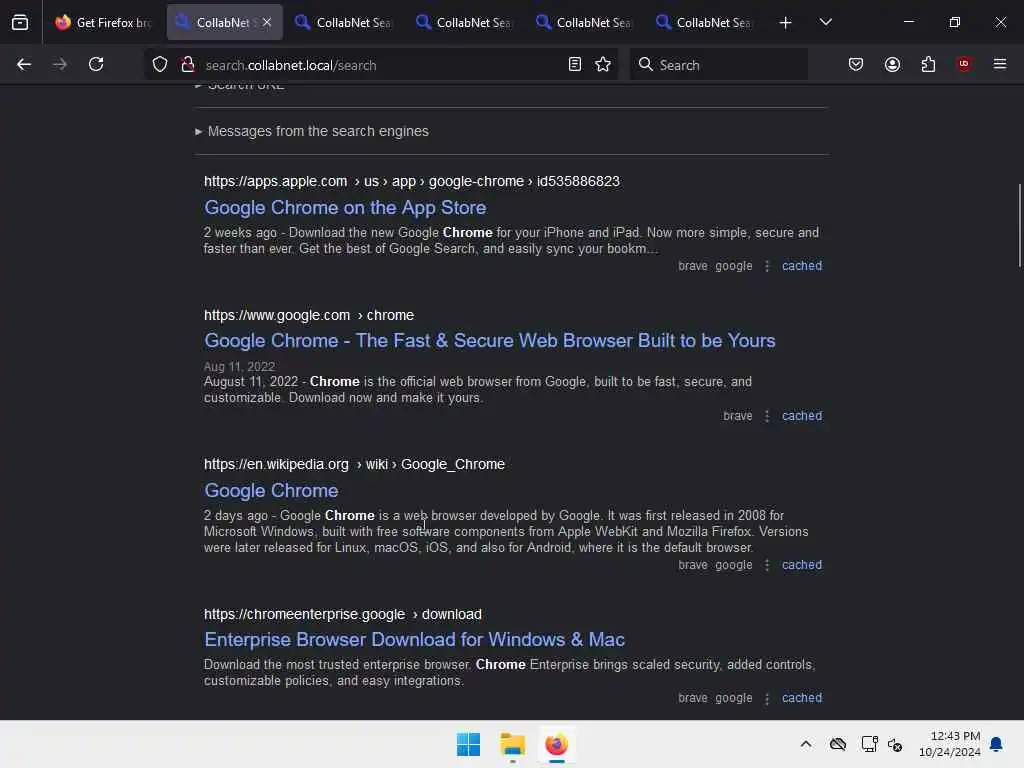The image size is (1024, 768).
Task: Click Firefox icon in taskbar
Action: 556,744
